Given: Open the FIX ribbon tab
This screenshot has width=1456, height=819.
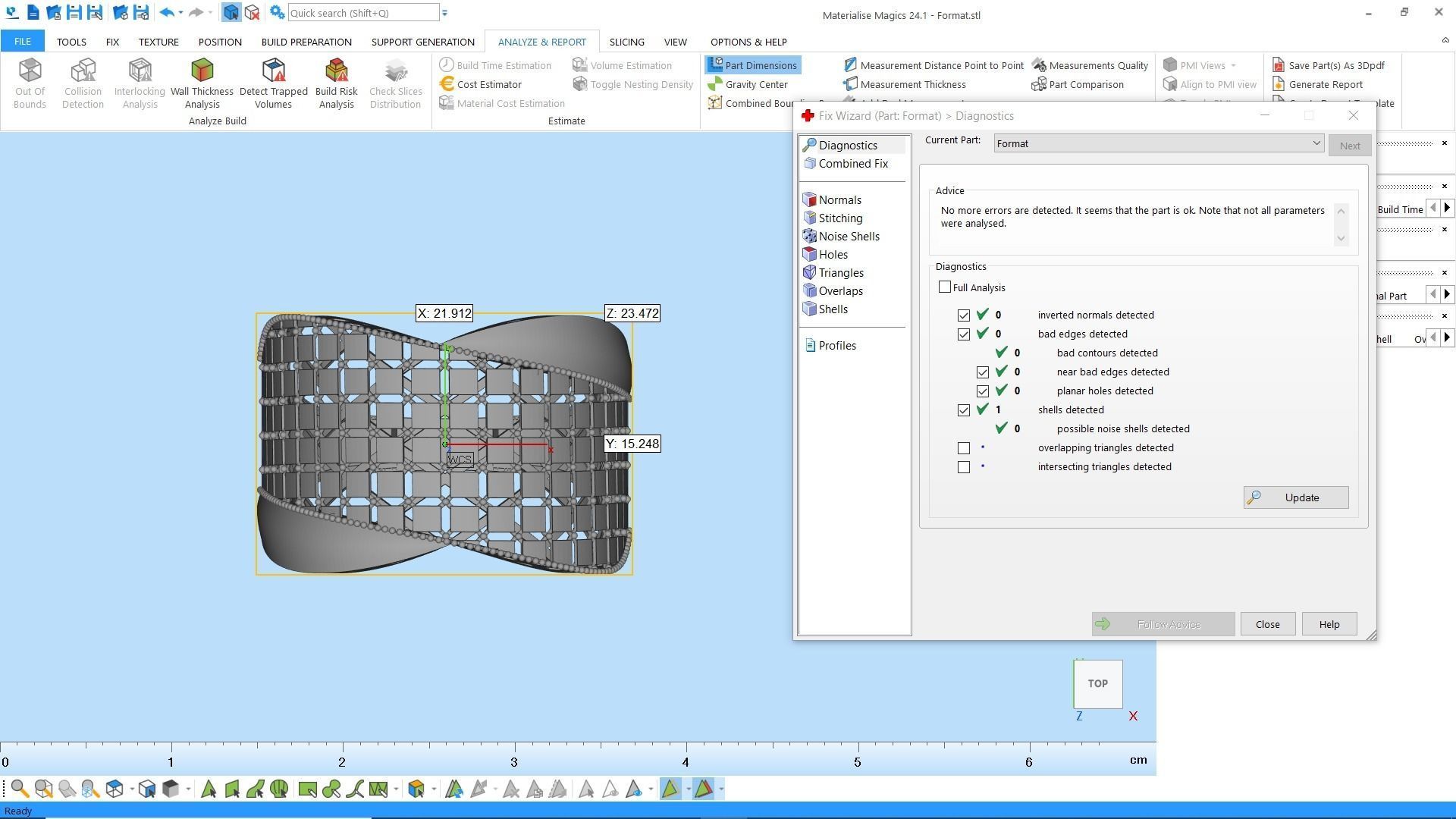Looking at the screenshot, I should 112,42.
